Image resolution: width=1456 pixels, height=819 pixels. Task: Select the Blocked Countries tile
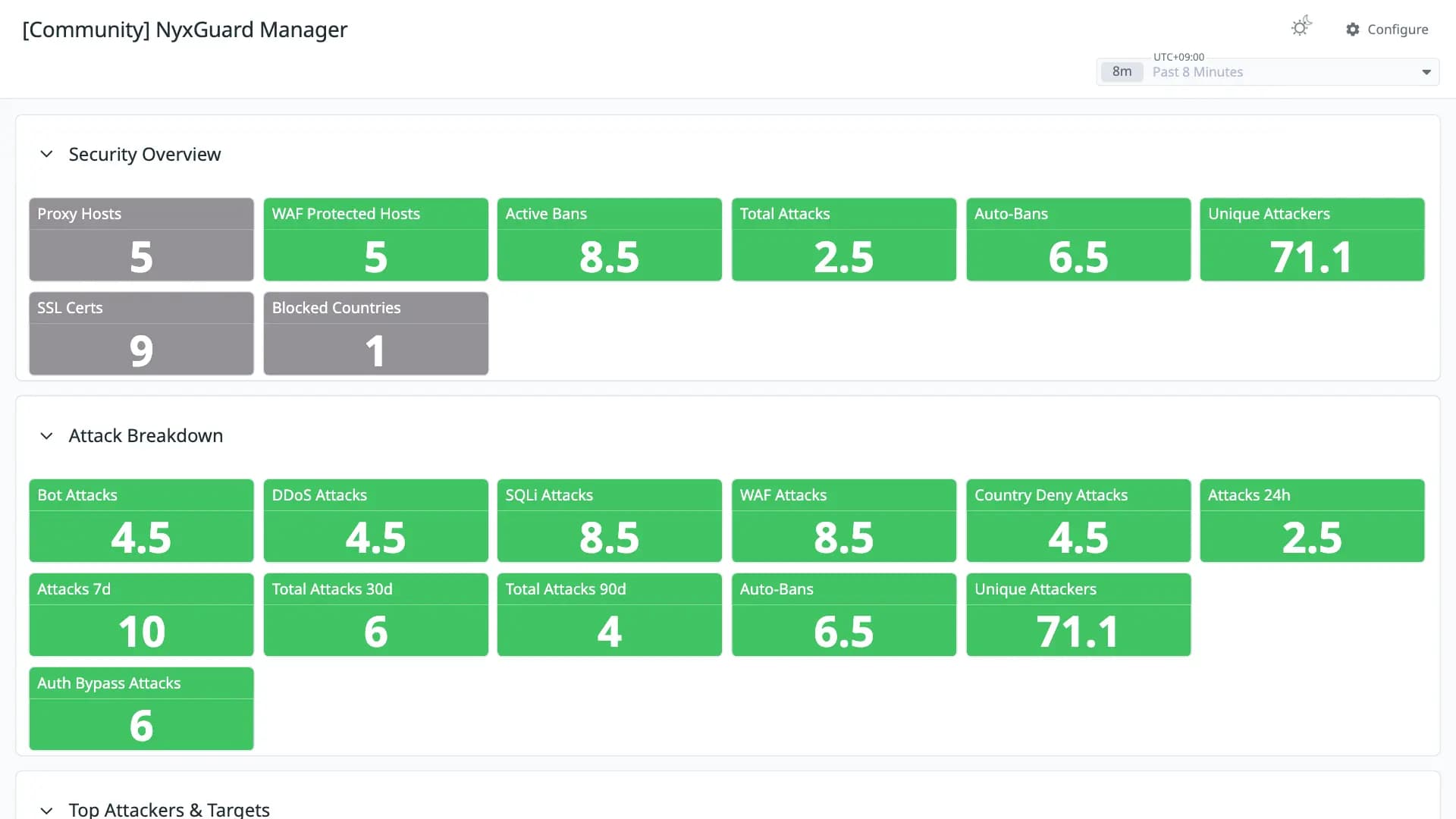click(375, 334)
